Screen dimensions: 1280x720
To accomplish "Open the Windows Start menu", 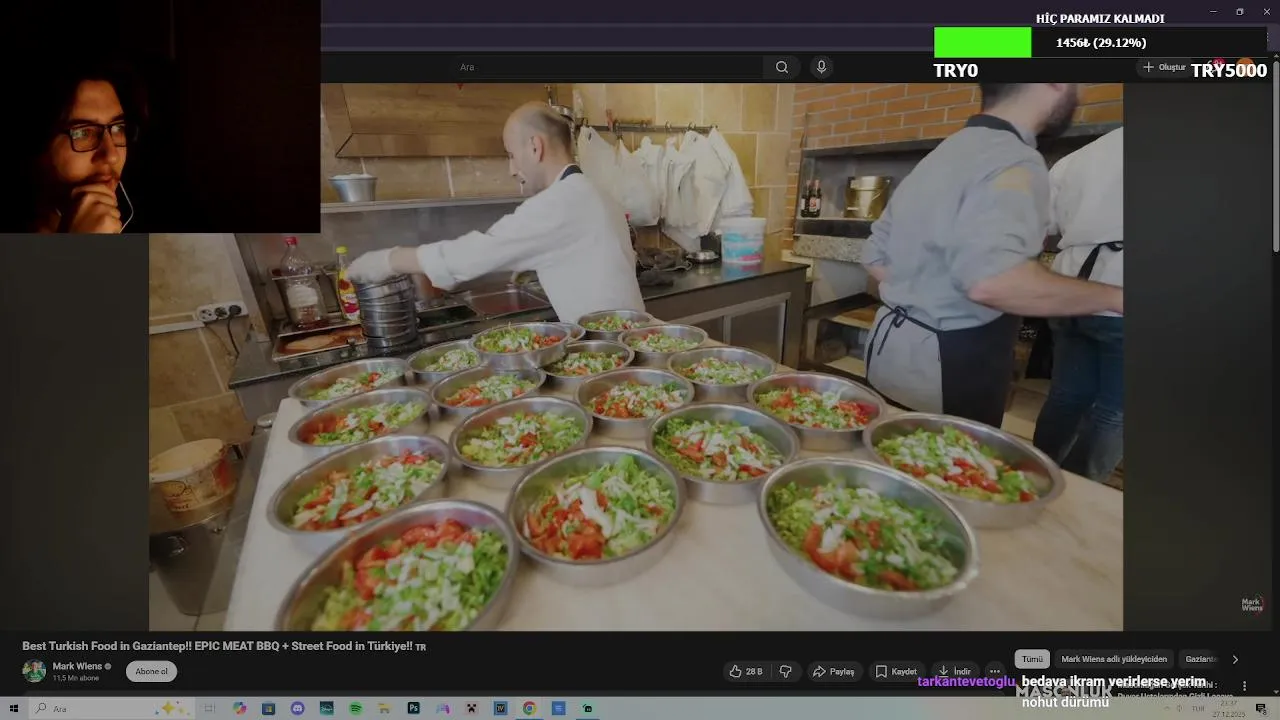I will (x=14, y=708).
